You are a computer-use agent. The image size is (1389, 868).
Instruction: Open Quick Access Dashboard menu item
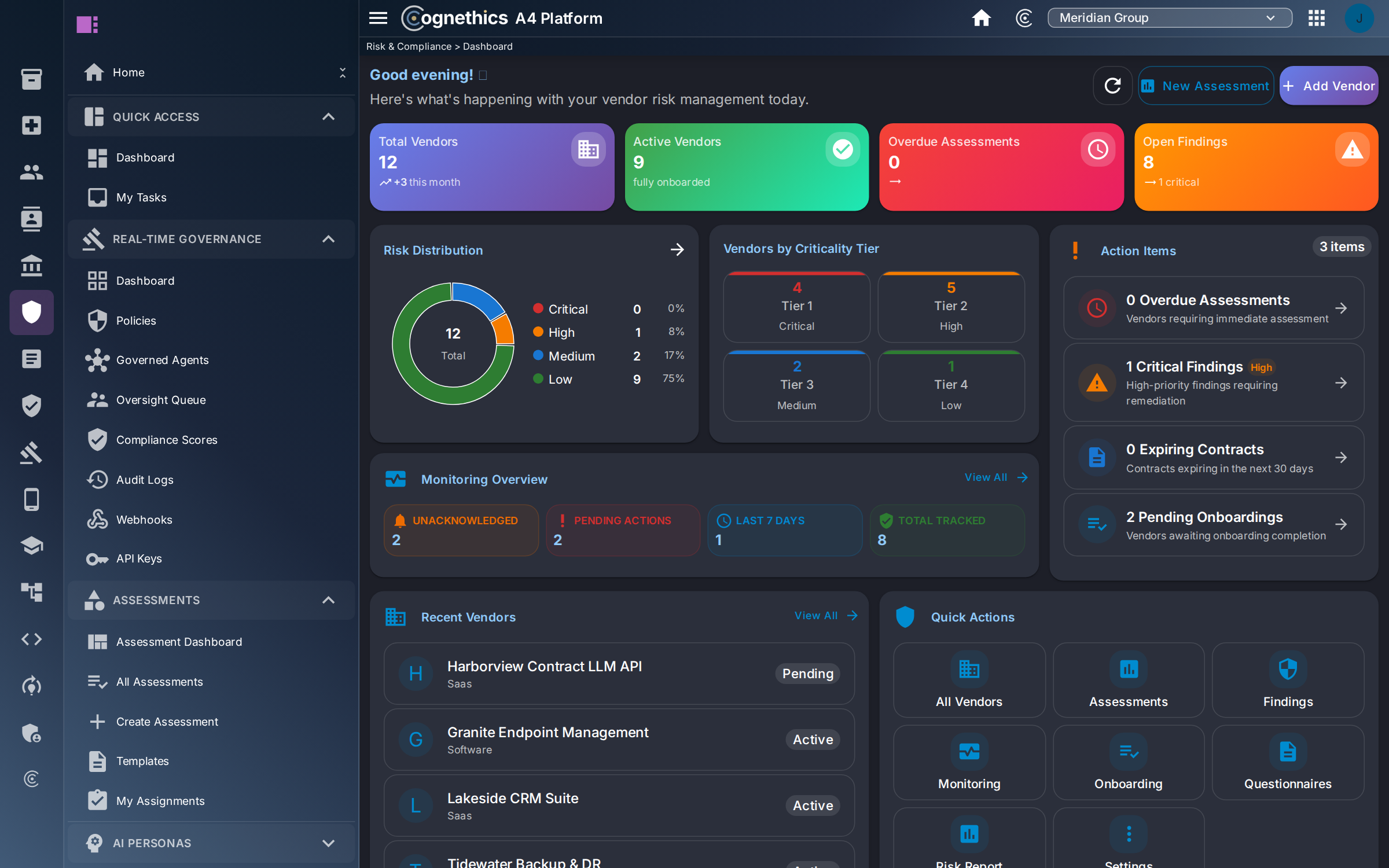[211, 157]
